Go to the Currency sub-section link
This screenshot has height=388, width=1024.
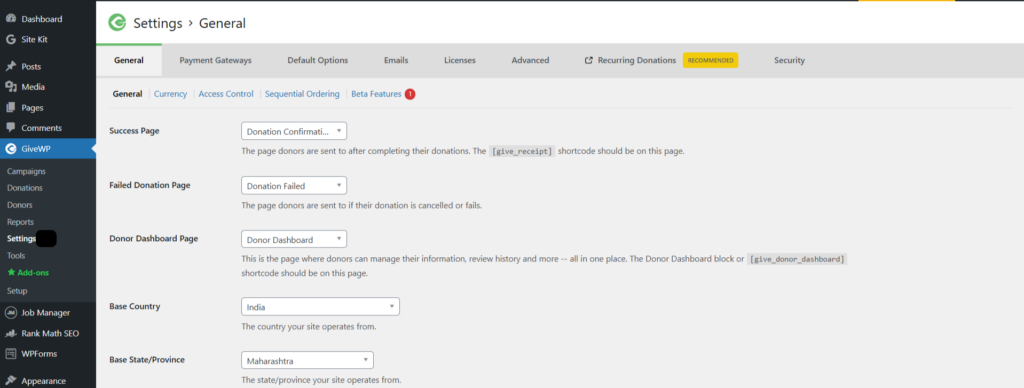[x=170, y=94]
